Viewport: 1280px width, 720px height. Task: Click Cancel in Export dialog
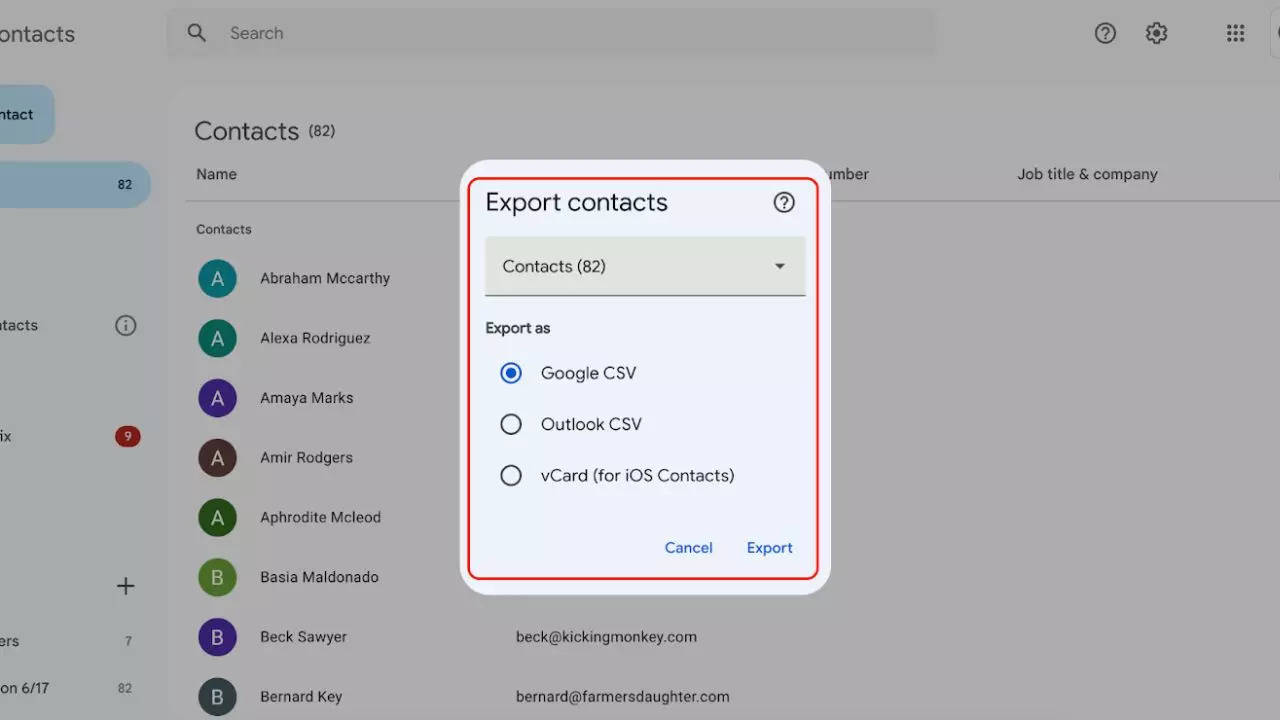(689, 548)
